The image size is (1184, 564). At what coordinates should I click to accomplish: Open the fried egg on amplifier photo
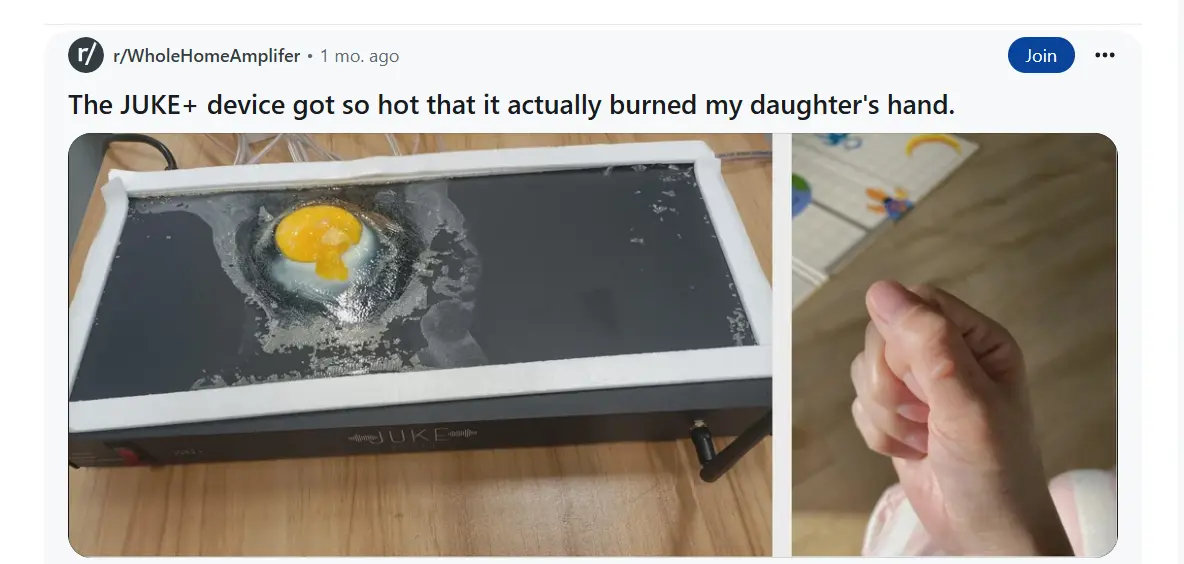[x=420, y=344]
